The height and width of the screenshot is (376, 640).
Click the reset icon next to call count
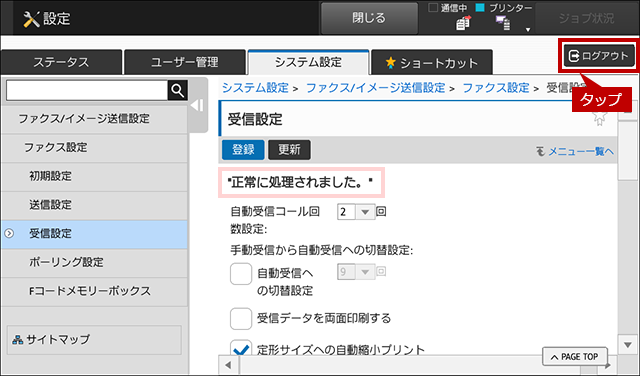(381, 211)
